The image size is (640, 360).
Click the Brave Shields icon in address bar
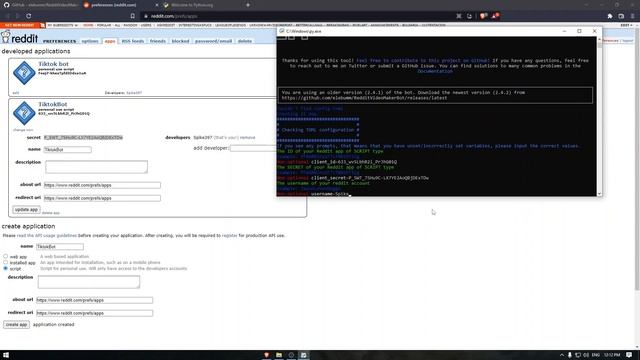coord(483,16)
